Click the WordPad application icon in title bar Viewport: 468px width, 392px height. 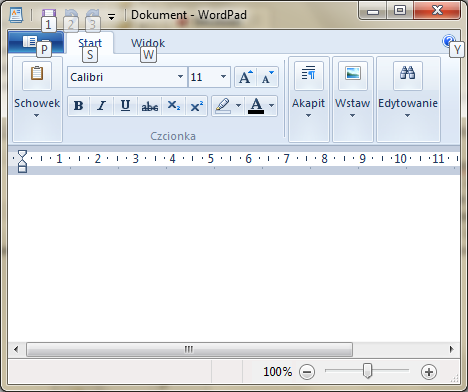[x=16, y=15]
